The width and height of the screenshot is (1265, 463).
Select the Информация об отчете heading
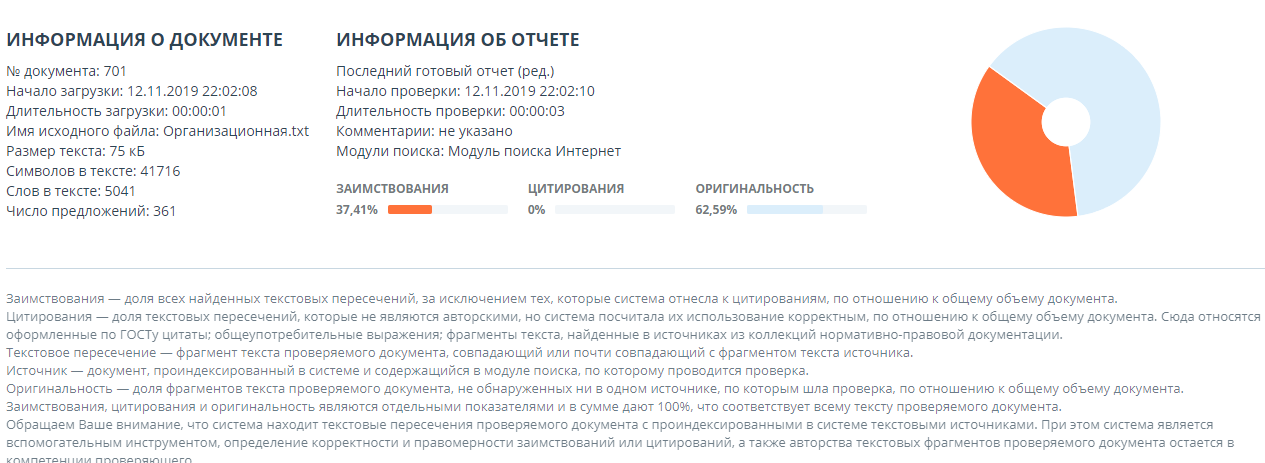click(458, 40)
